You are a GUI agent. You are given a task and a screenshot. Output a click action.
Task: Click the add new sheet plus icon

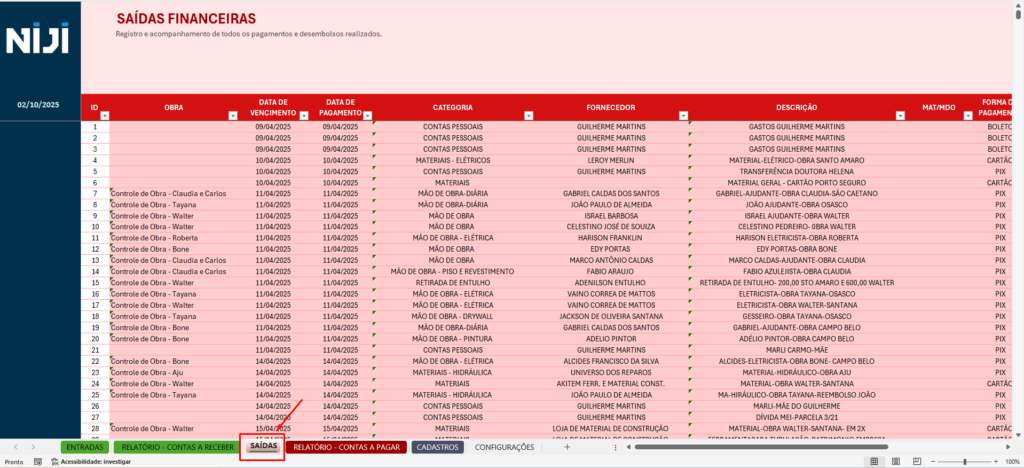[567, 447]
